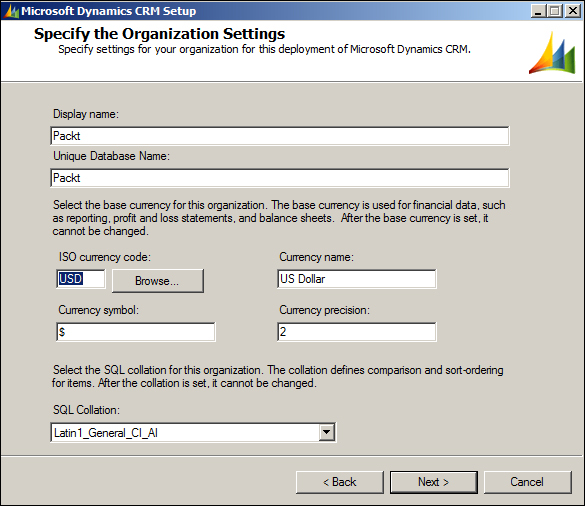
Task: Click the Browse button for currency
Action: [x=157, y=281]
